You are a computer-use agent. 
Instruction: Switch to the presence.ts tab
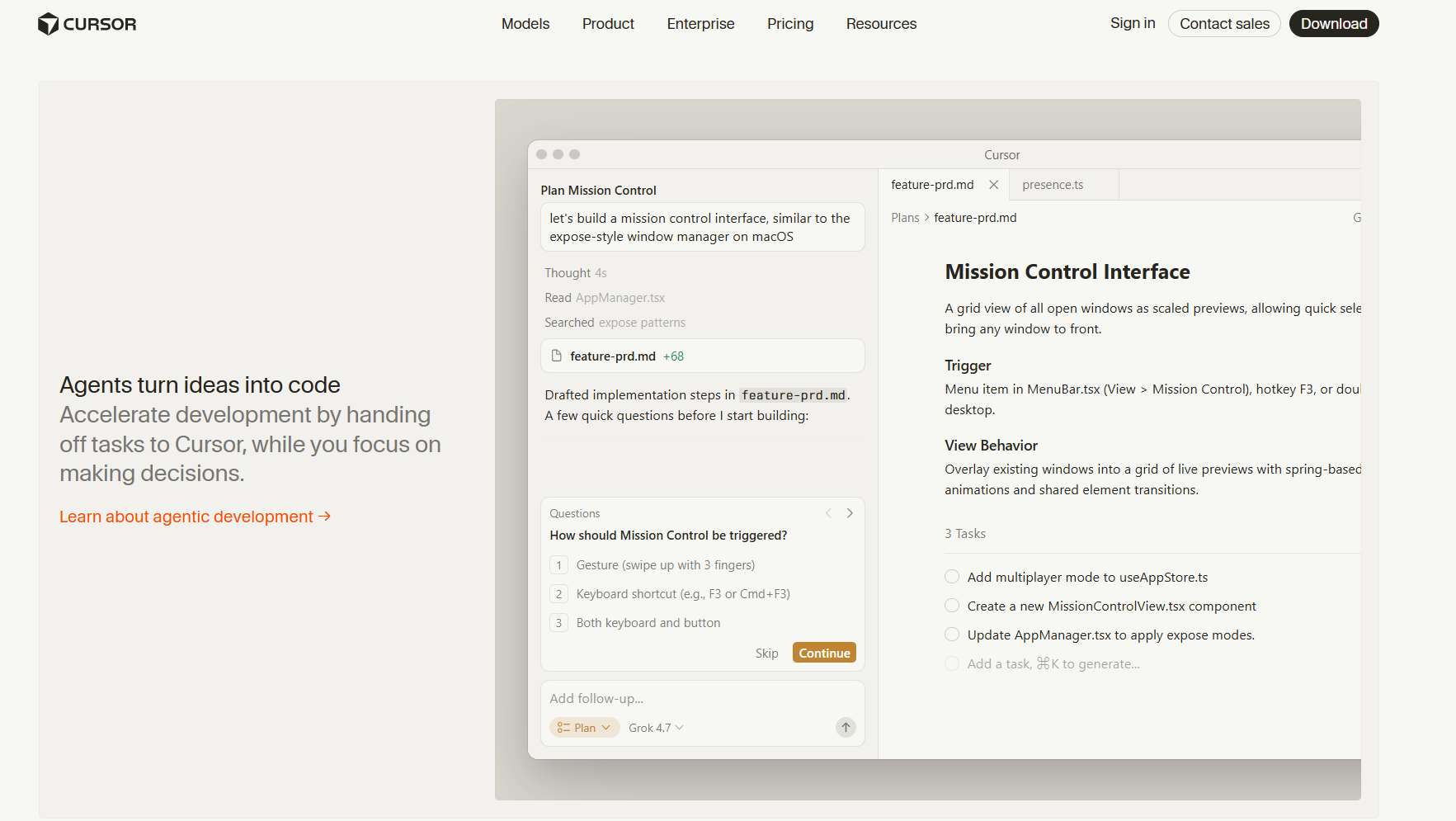1064,185
